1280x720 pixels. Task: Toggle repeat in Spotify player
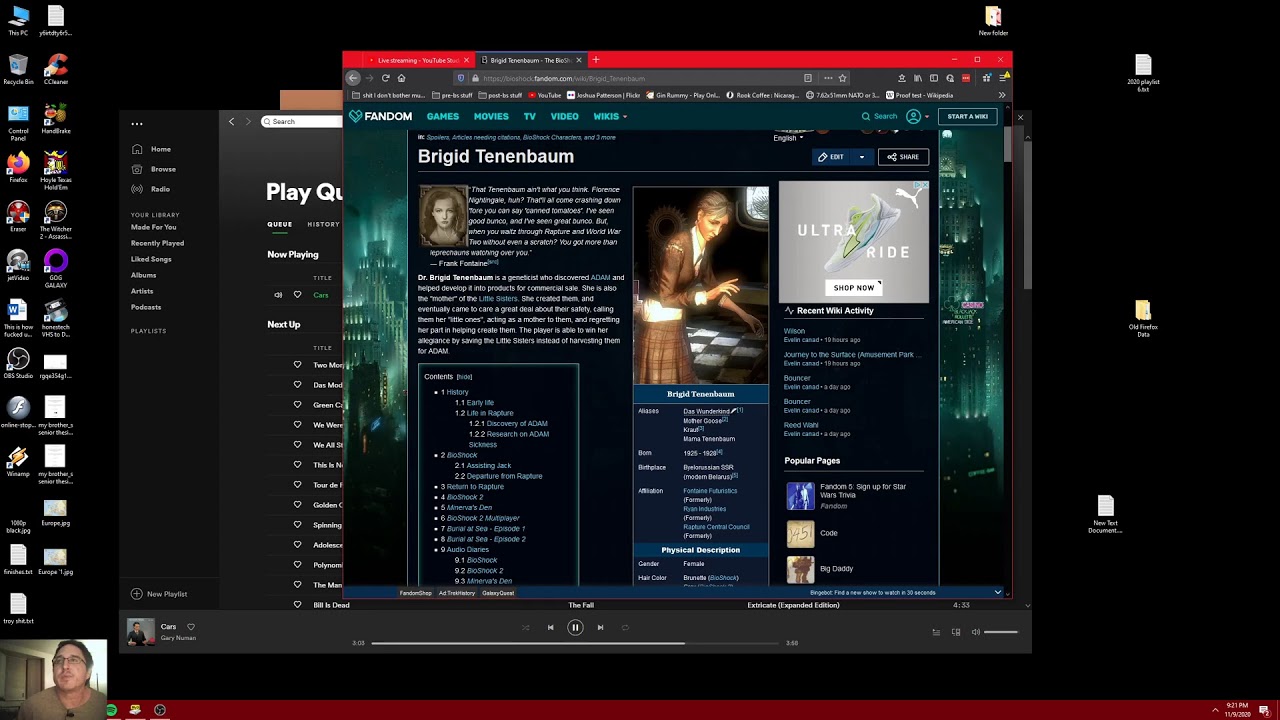pyautogui.click(x=625, y=627)
